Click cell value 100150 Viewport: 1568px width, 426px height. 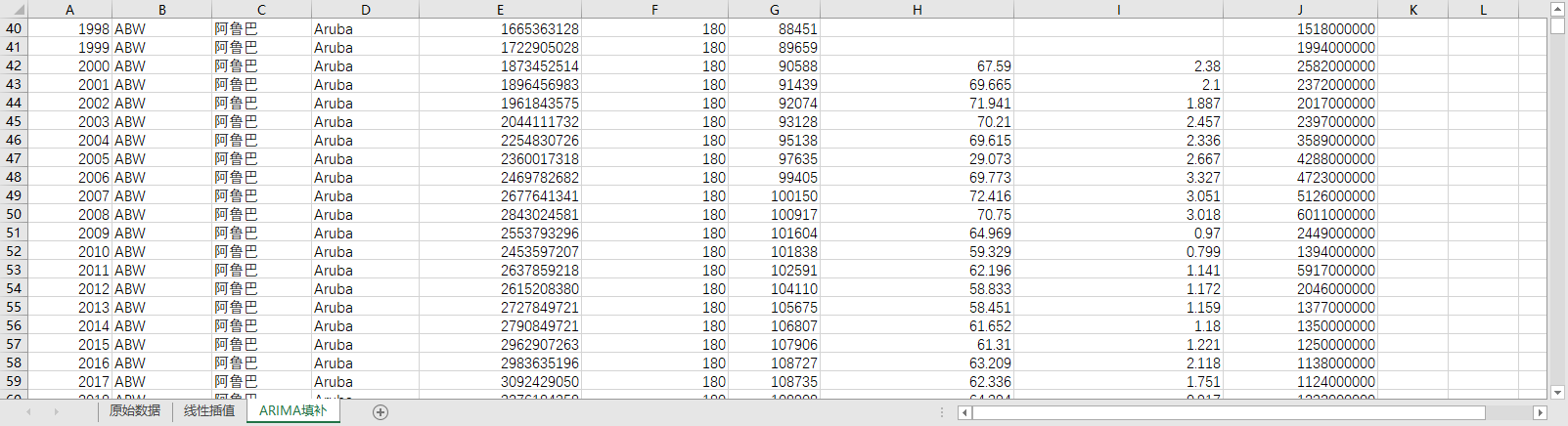tap(774, 196)
